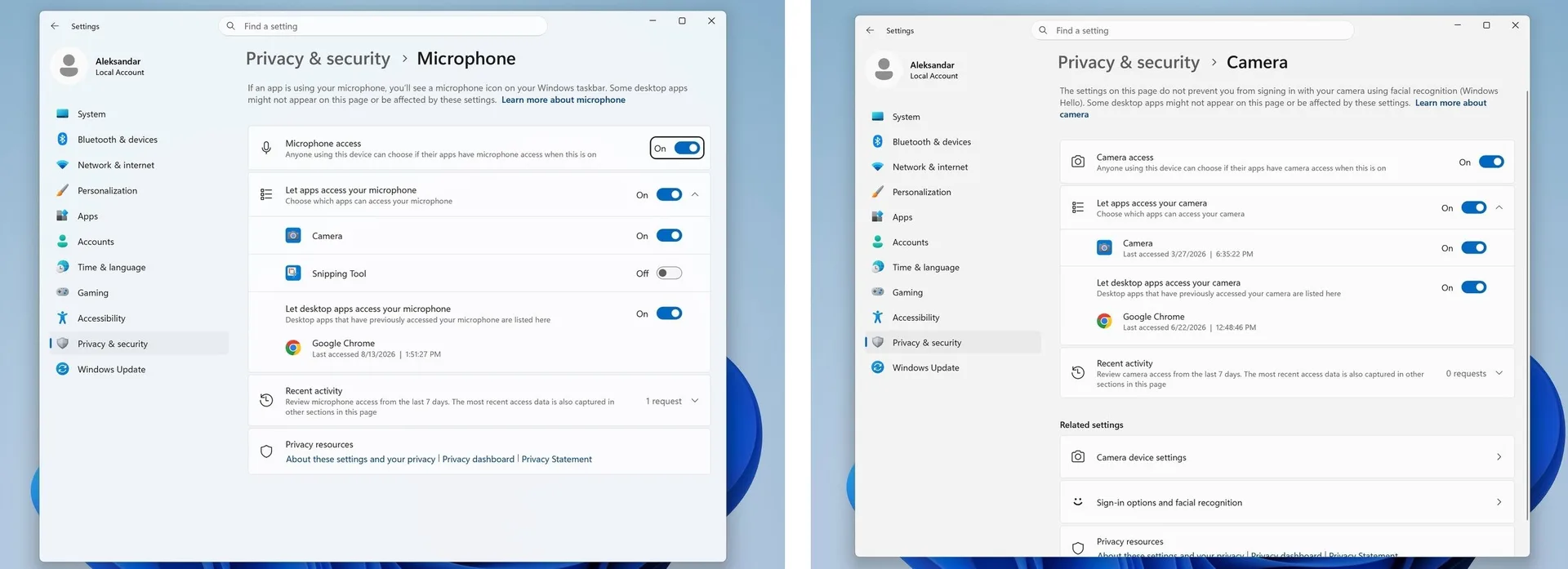Click Google Chrome icon in Microphone window
This screenshot has width=1568, height=569.
point(293,348)
